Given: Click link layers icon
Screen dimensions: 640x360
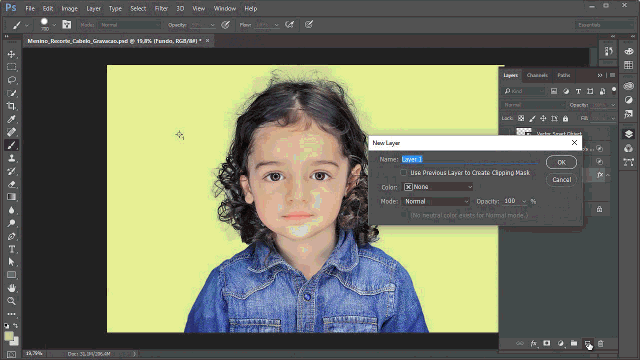Looking at the screenshot, I should [520, 344].
